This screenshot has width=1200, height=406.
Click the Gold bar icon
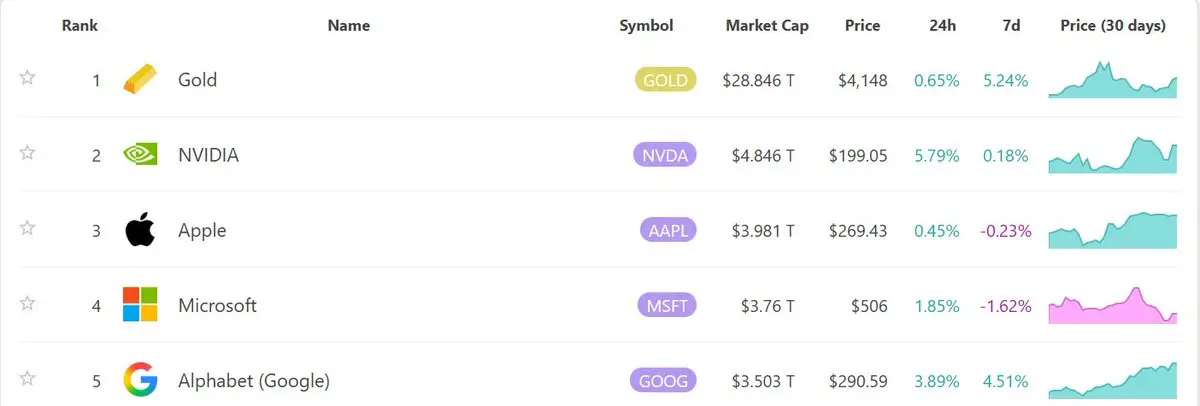point(140,80)
